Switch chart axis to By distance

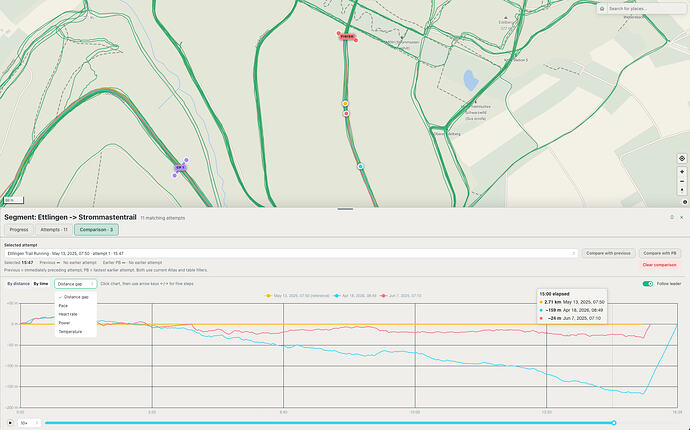coord(18,284)
